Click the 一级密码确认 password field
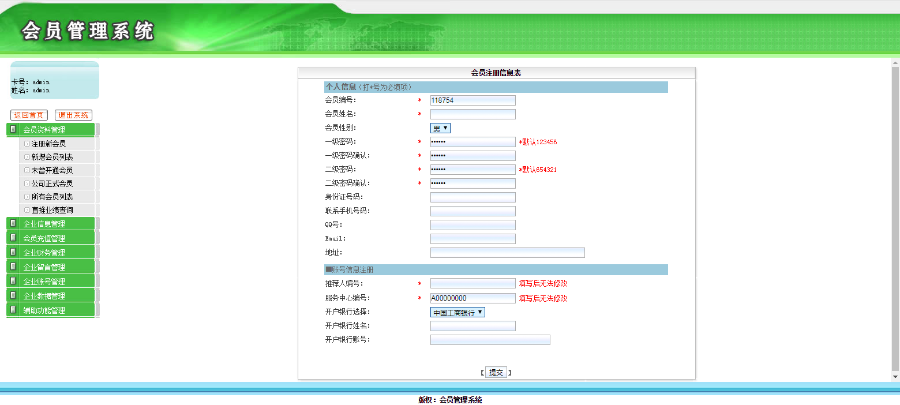 tap(473, 155)
